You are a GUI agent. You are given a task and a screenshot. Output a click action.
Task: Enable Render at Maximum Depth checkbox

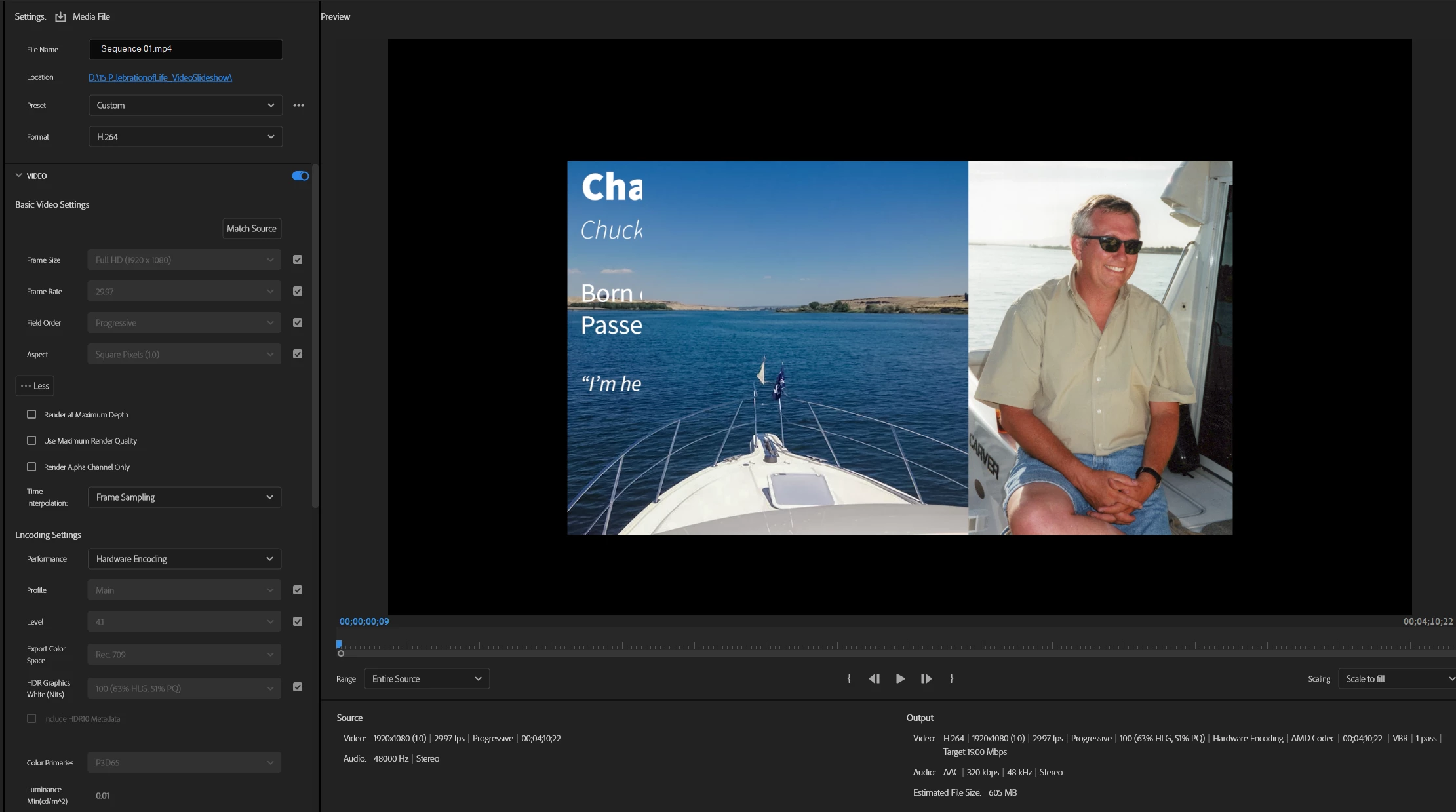(31, 414)
